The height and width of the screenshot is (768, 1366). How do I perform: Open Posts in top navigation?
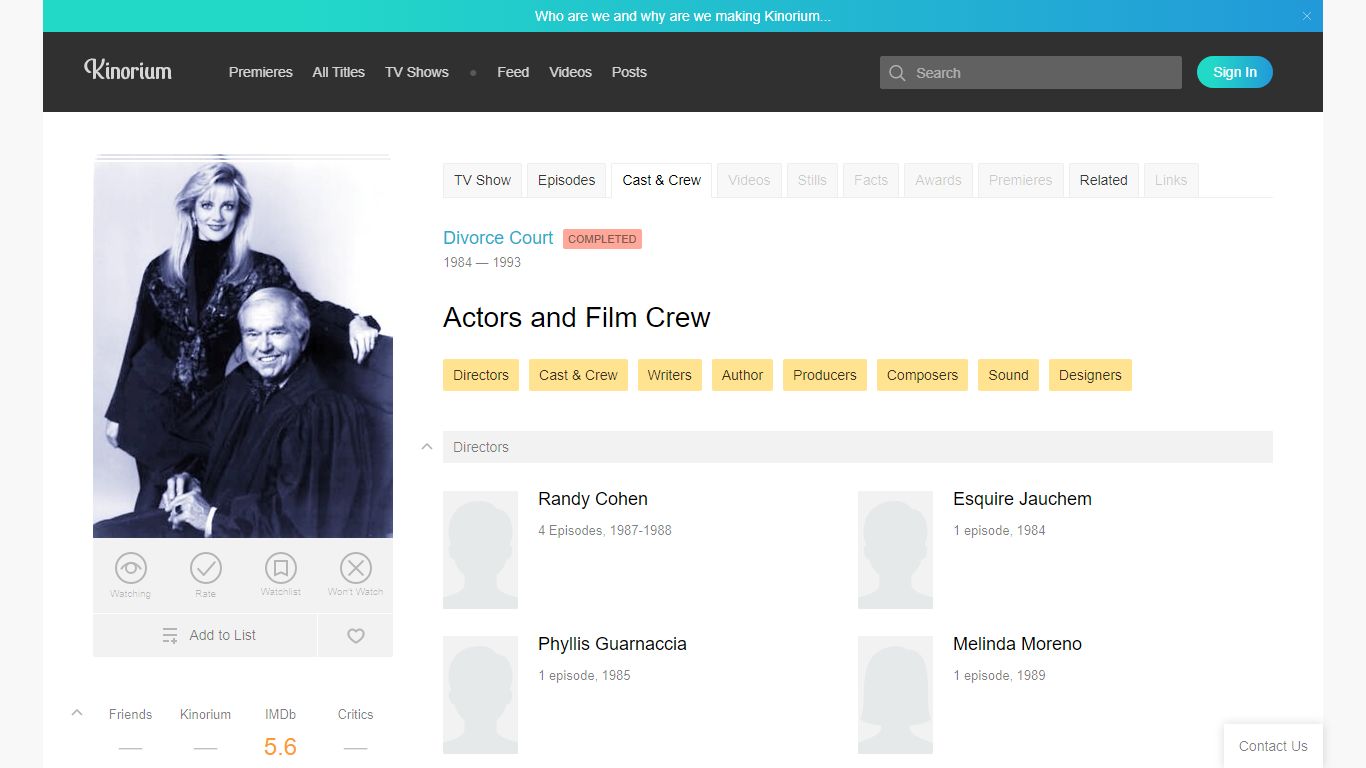pyautogui.click(x=629, y=72)
